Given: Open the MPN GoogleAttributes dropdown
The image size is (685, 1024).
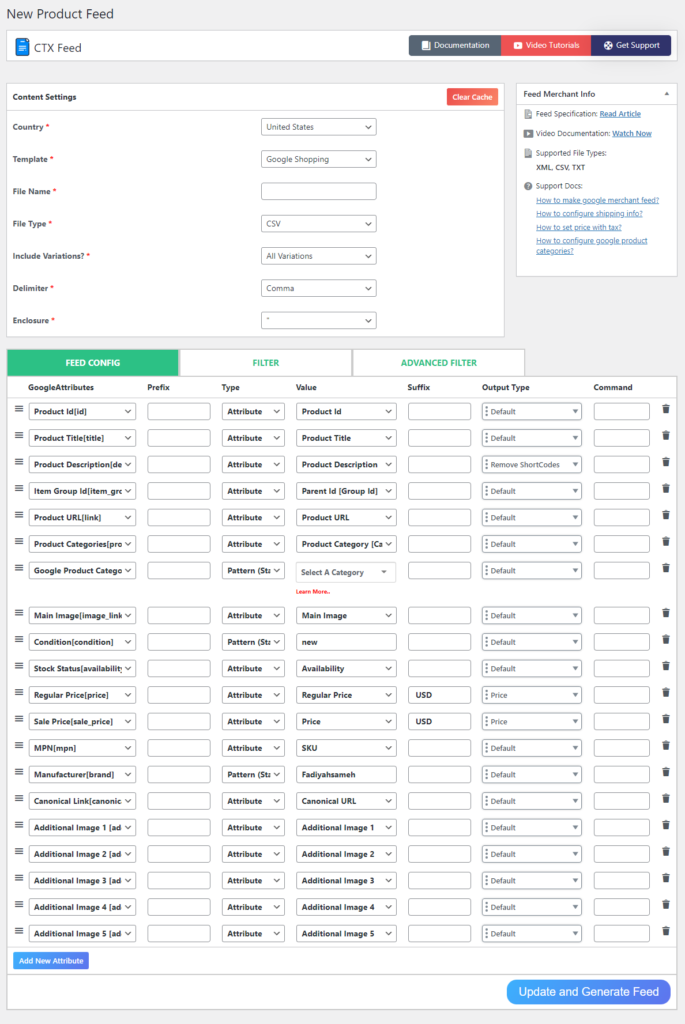Looking at the screenshot, I should click(x=82, y=748).
